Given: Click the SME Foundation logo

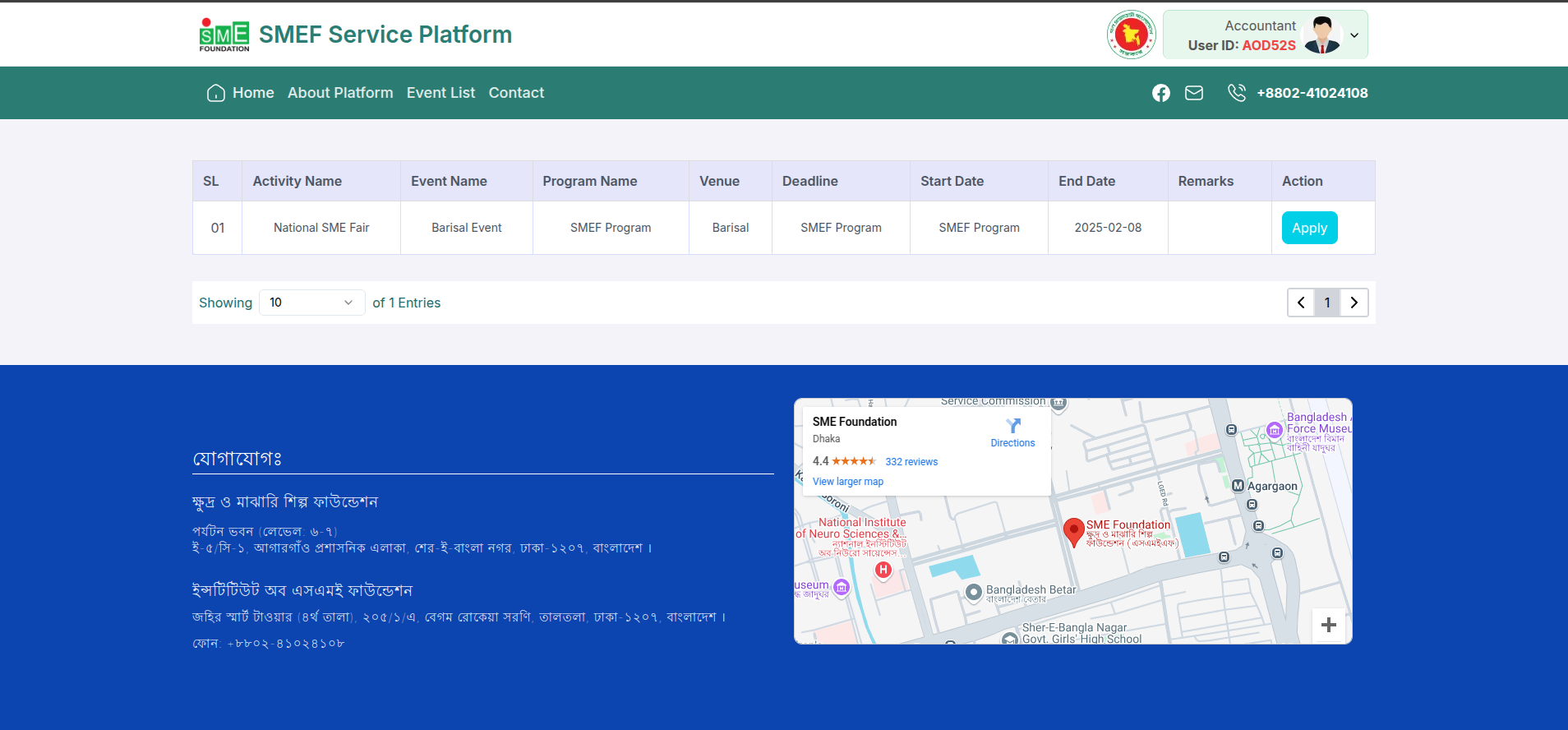Looking at the screenshot, I should tap(224, 35).
